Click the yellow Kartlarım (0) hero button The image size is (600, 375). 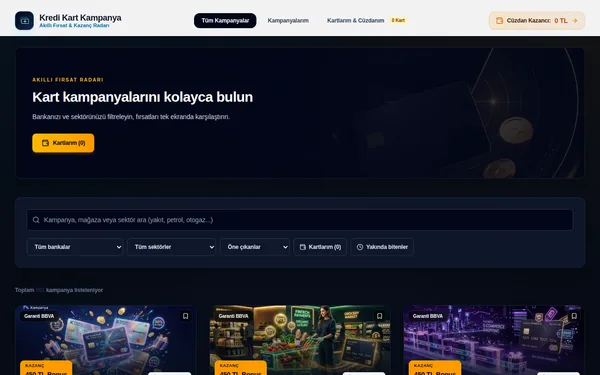63,143
